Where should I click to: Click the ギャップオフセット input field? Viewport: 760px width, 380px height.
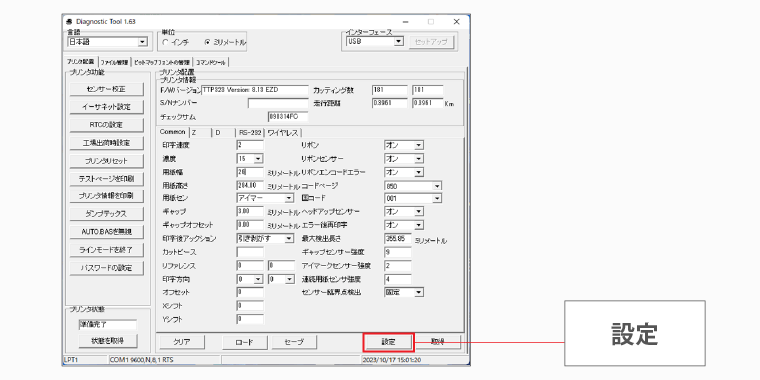250,225
